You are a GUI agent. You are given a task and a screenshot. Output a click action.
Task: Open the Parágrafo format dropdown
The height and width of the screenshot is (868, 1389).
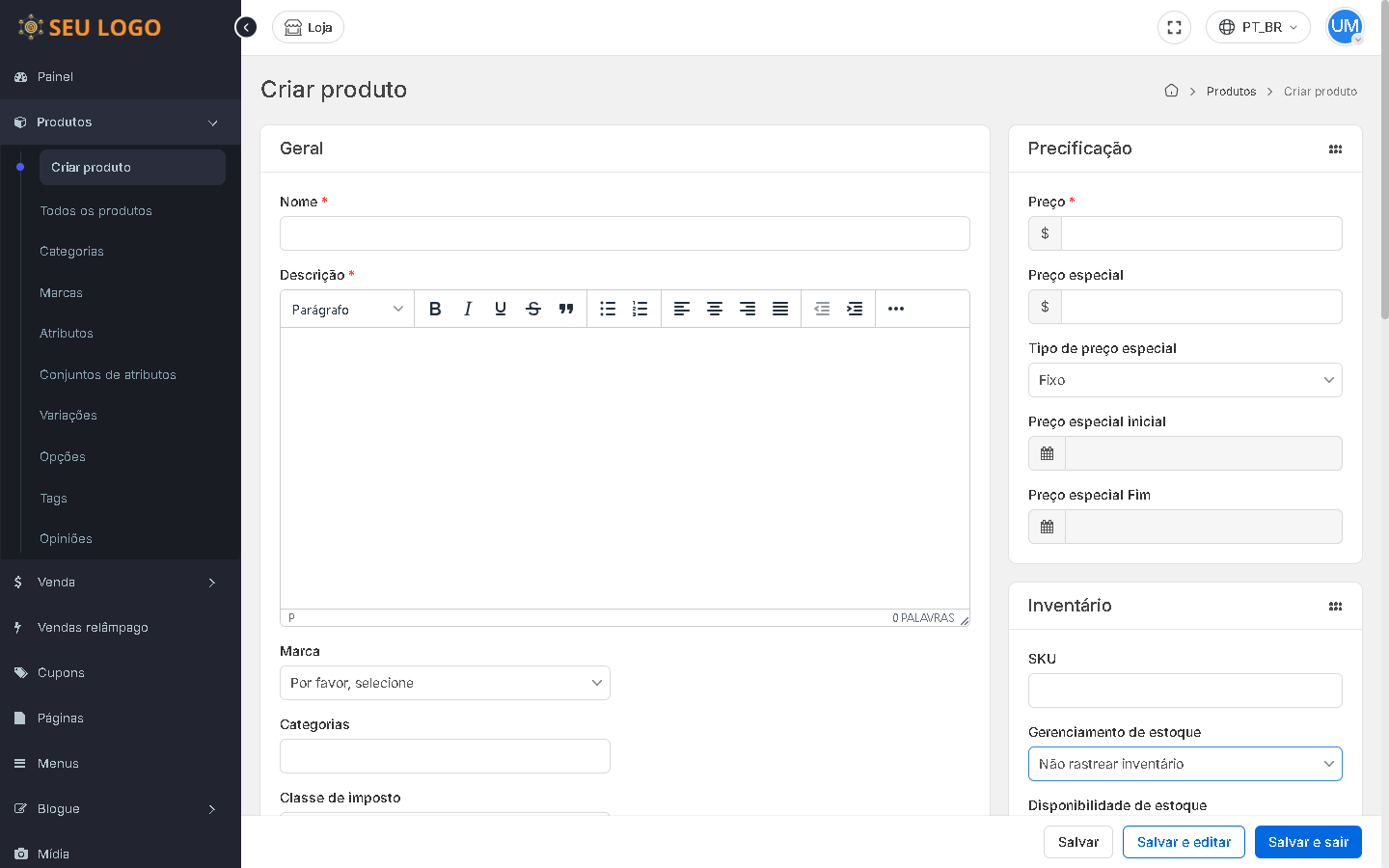347,309
